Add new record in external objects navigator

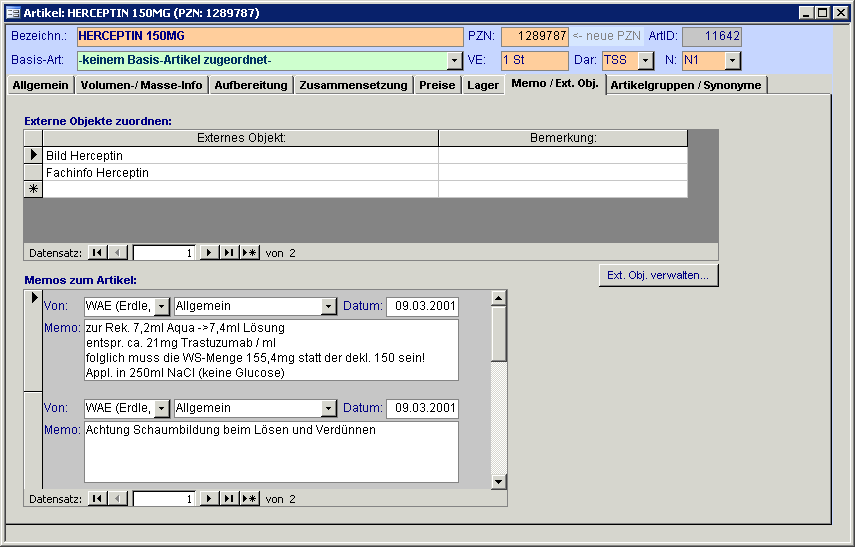250,253
